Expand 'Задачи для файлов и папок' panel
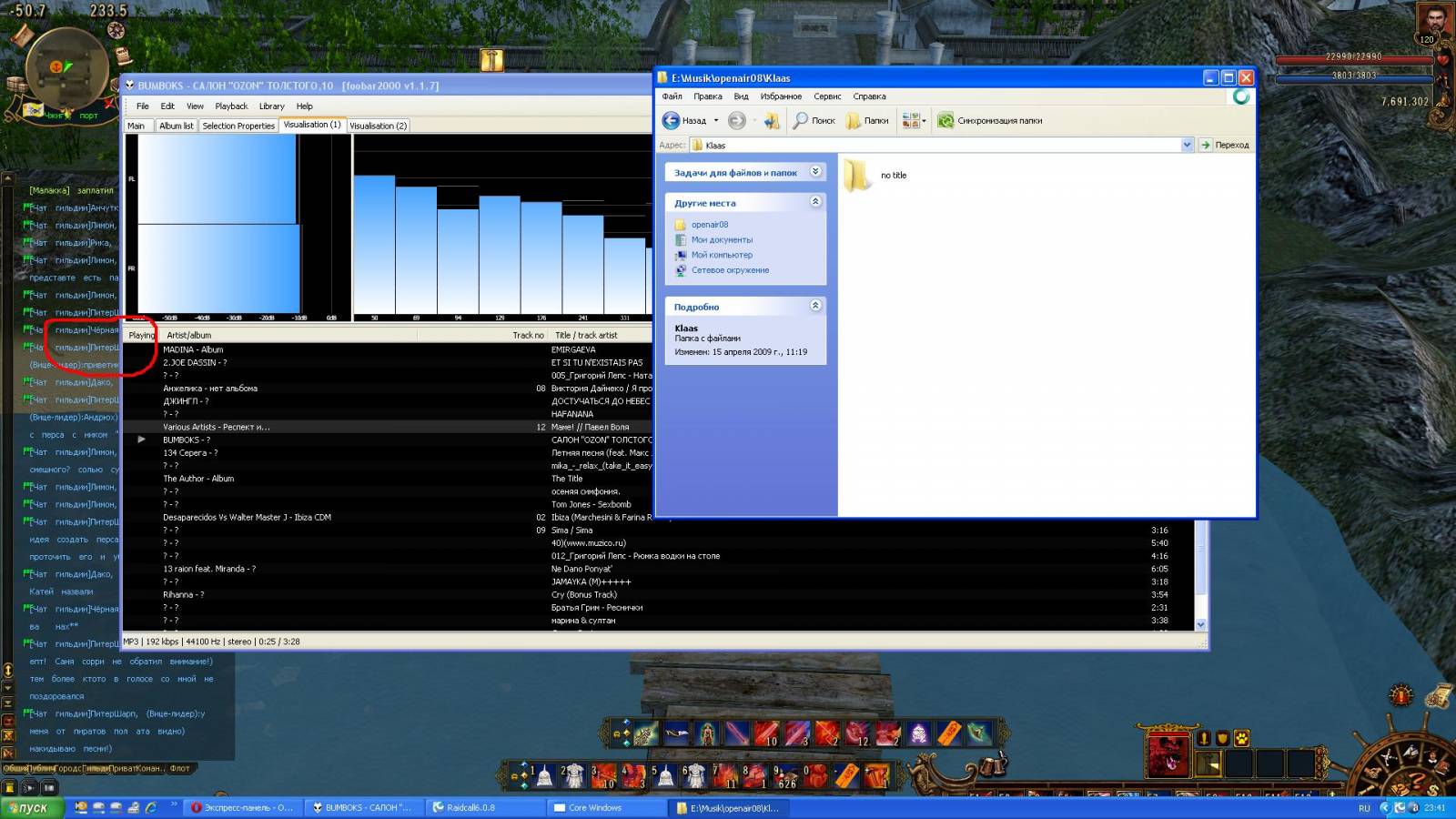Viewport: 1456px width, 819px height. point(815,172)
